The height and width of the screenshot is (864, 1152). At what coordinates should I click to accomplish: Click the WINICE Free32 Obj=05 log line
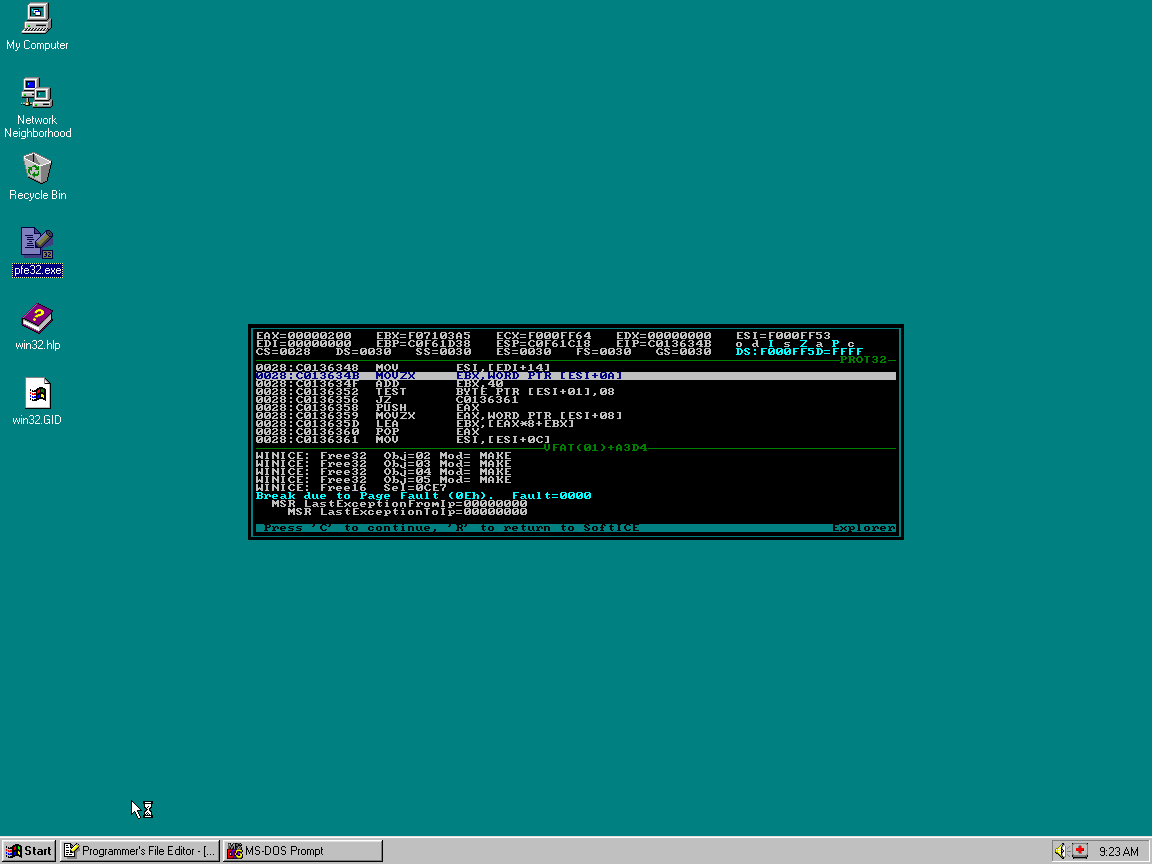pyautogui.click(x=384, y=480)
